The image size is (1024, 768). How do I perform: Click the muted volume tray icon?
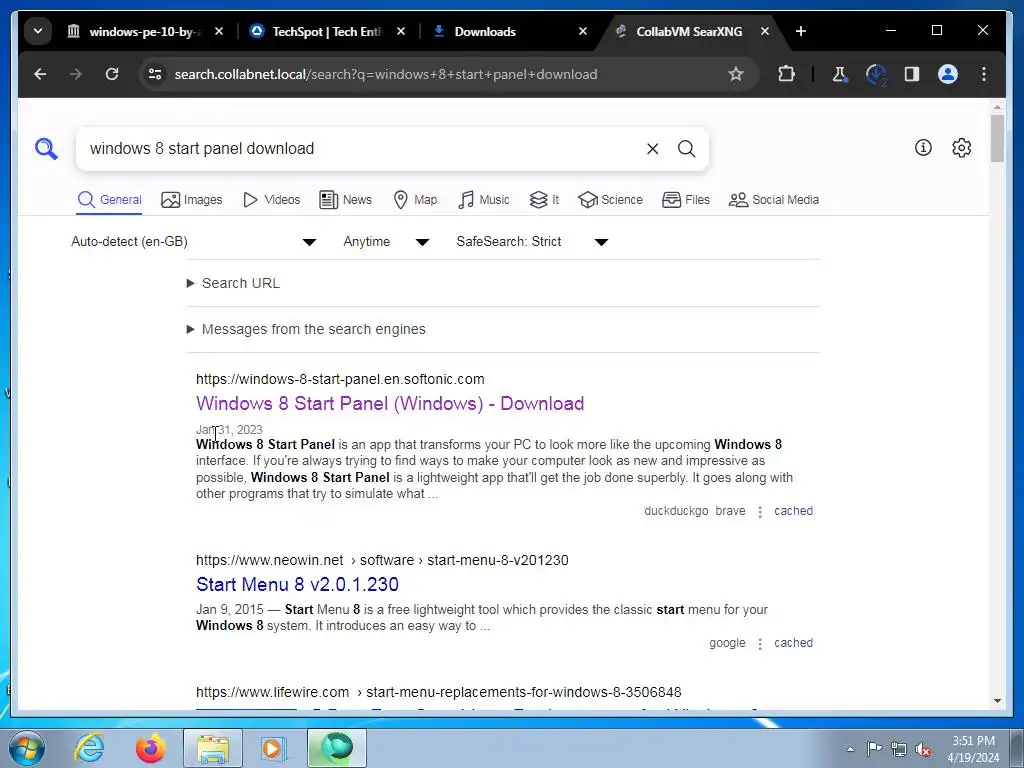pyautogui.click(x=923, y=749)
